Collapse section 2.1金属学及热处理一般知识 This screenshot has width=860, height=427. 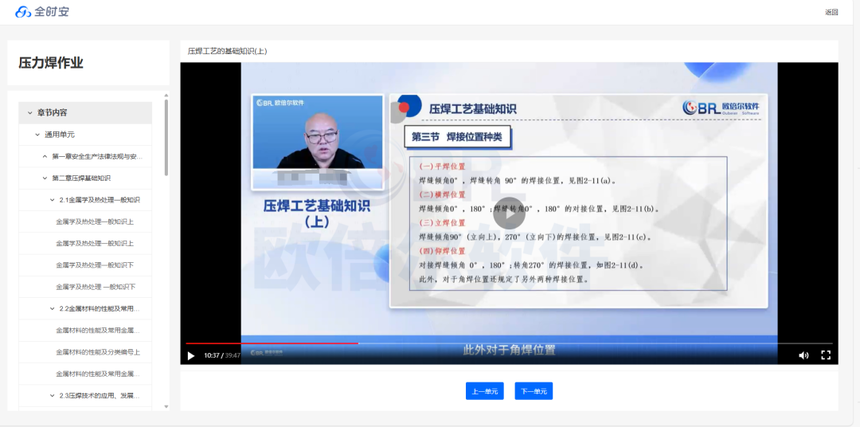click(52, 200)
